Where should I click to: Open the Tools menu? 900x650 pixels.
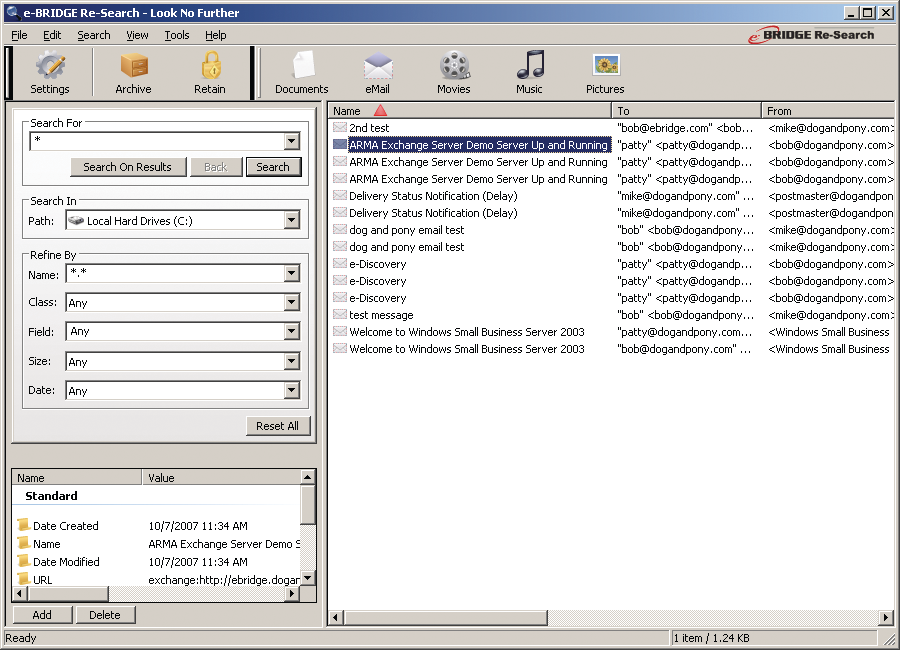(176, 35)
